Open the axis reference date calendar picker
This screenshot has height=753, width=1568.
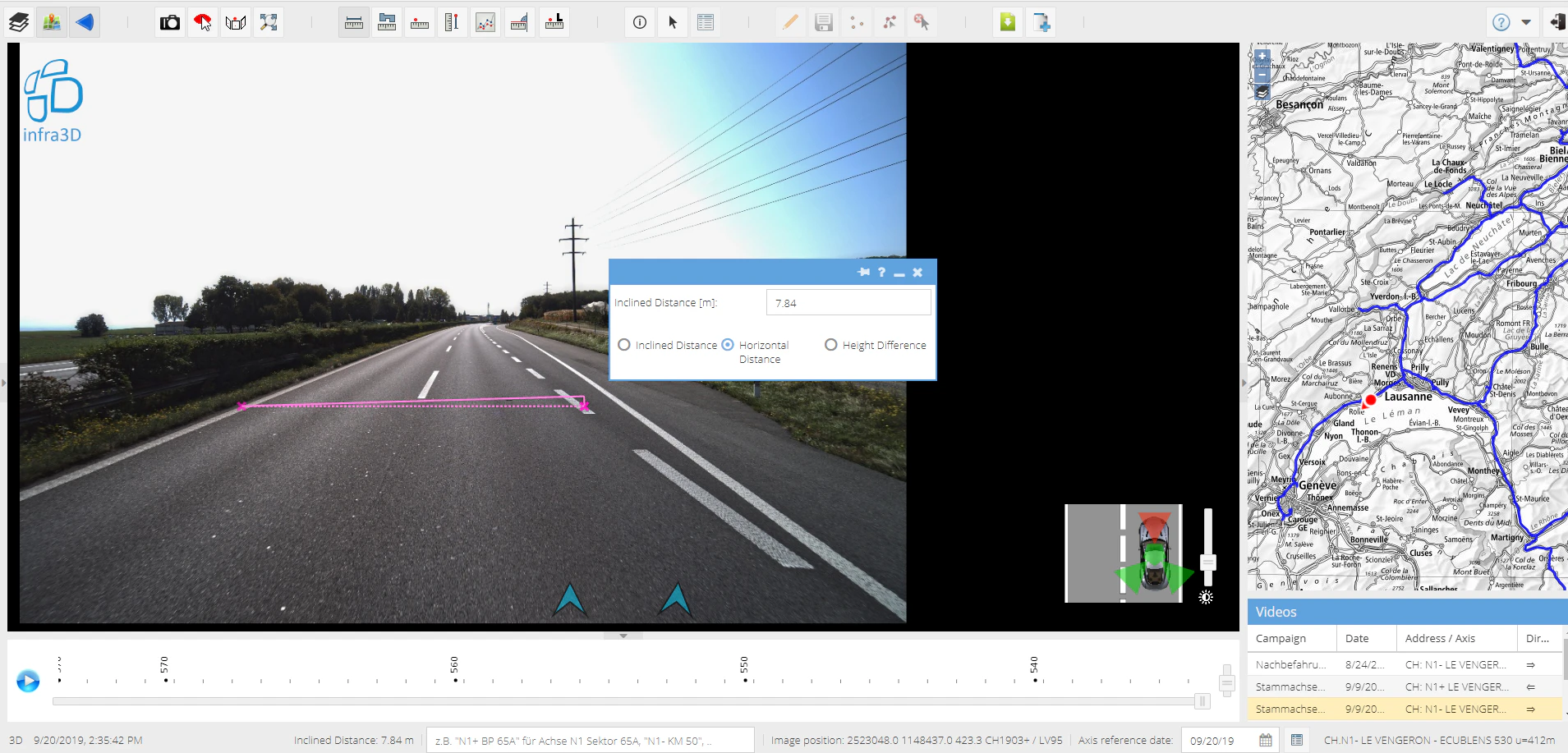(x=1266, y=740)
